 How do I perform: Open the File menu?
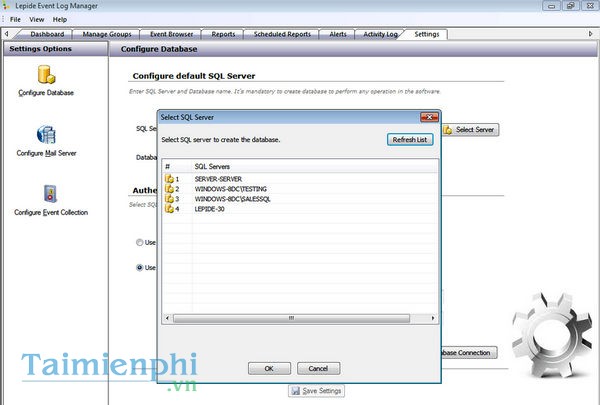(x=15, y=20)
